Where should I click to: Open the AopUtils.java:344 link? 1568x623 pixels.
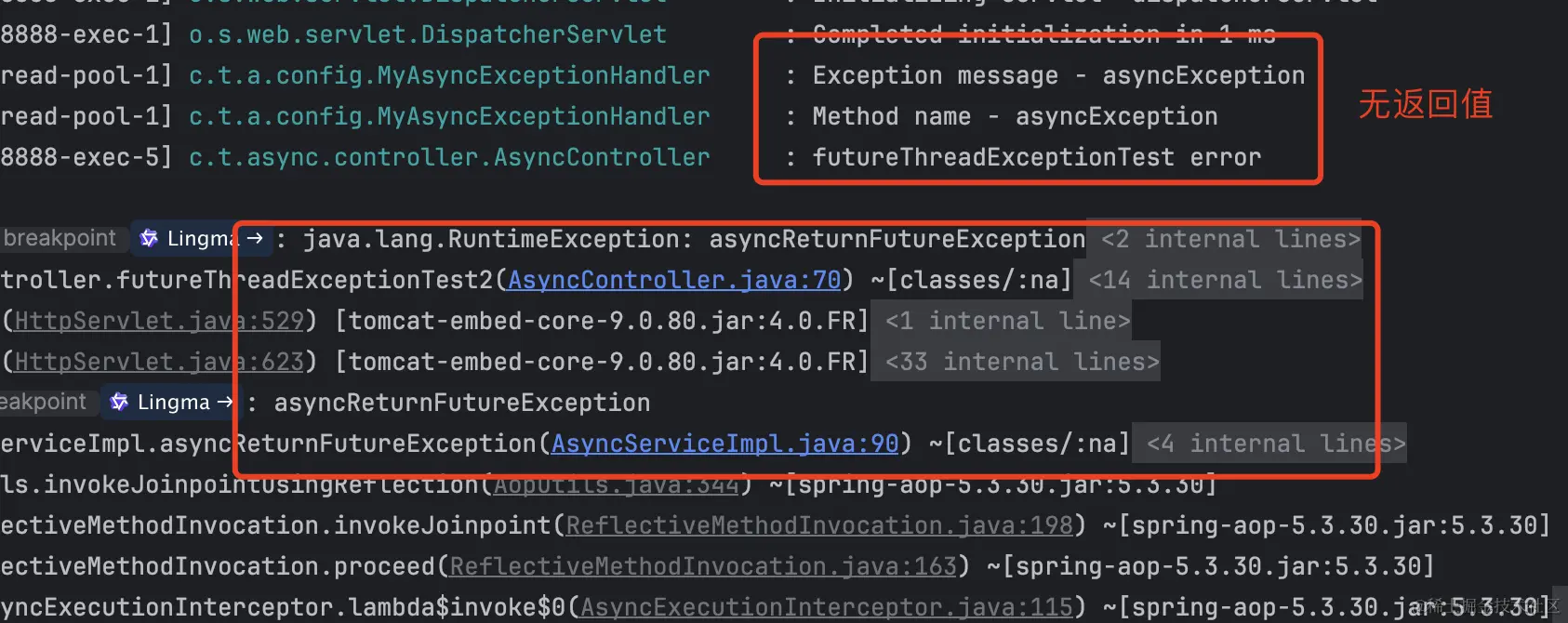click(x=617, y=484)
